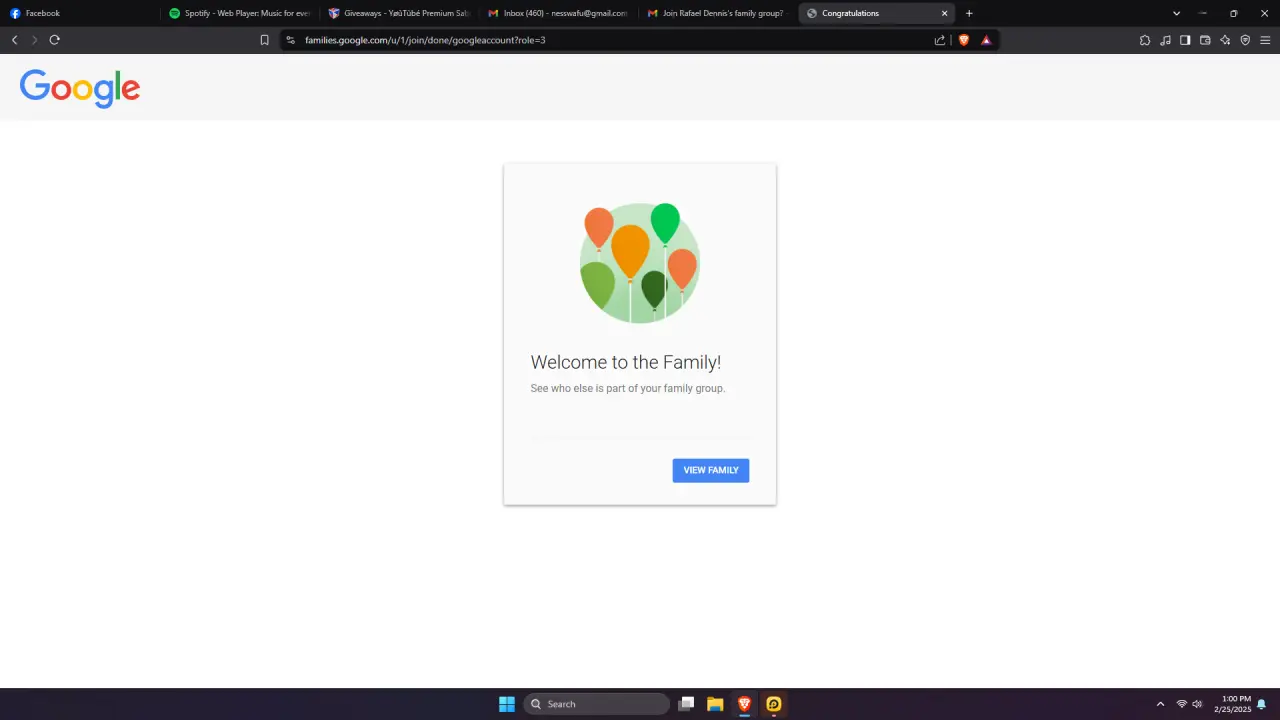Screen dimensions: 1280x720
Task: Open the Brave VPN shield icon
Action: coord(1245,40)
